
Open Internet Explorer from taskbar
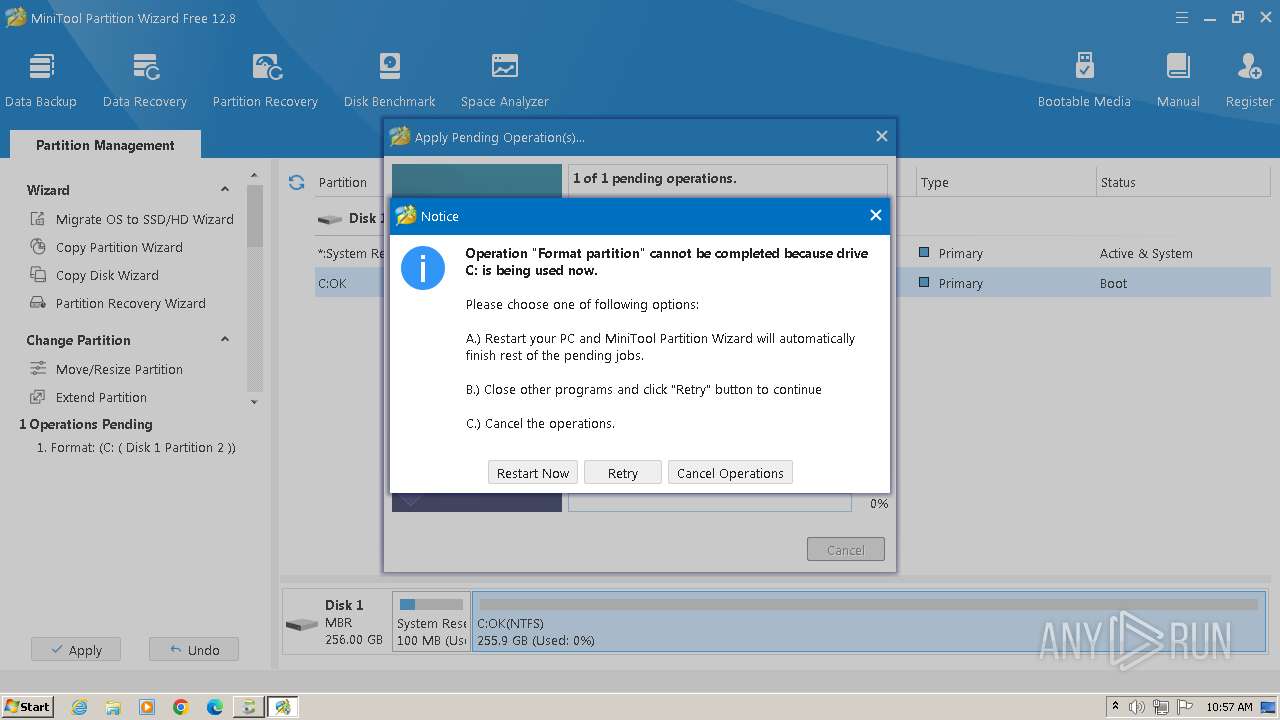(79, 707)
